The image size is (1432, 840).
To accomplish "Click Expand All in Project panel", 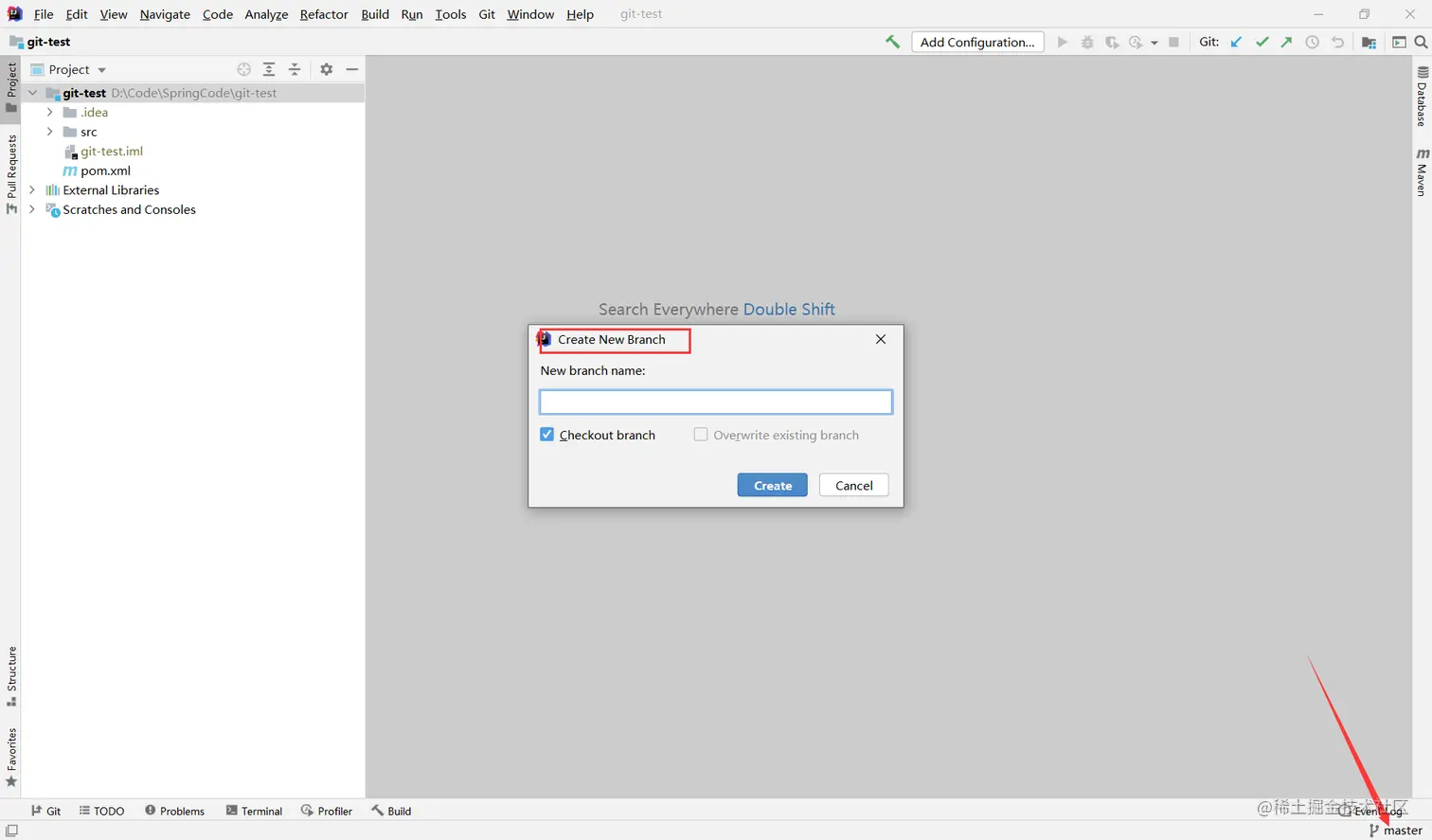I will 269,69.
